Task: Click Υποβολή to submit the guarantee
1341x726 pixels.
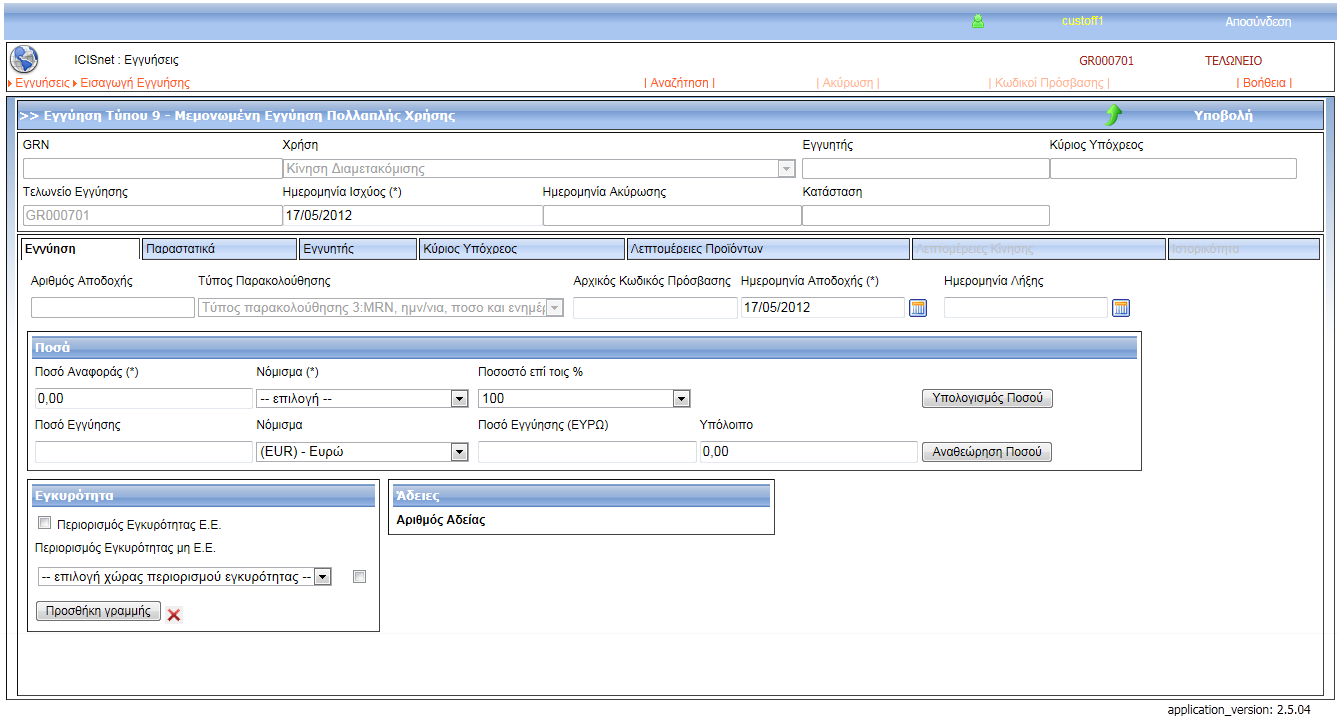Action: pos(1223,115)
